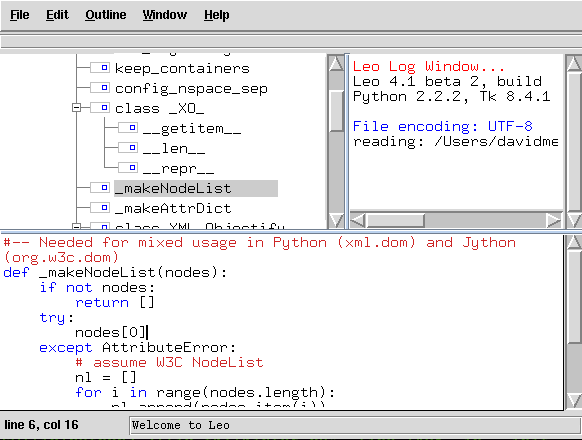582x440 pixels.
Task: Click body pane scroll down arrow
Action: pyautogui.click(x=574, y=400)
